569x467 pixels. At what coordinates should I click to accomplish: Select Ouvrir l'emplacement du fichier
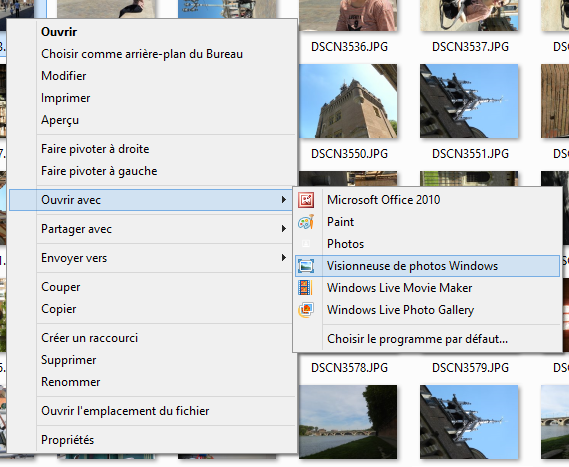coord(152,411)
